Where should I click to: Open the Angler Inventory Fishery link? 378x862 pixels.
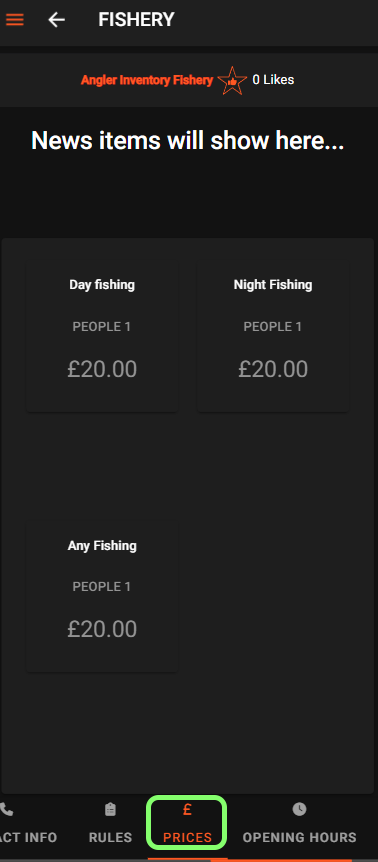(x=147, y=80)
